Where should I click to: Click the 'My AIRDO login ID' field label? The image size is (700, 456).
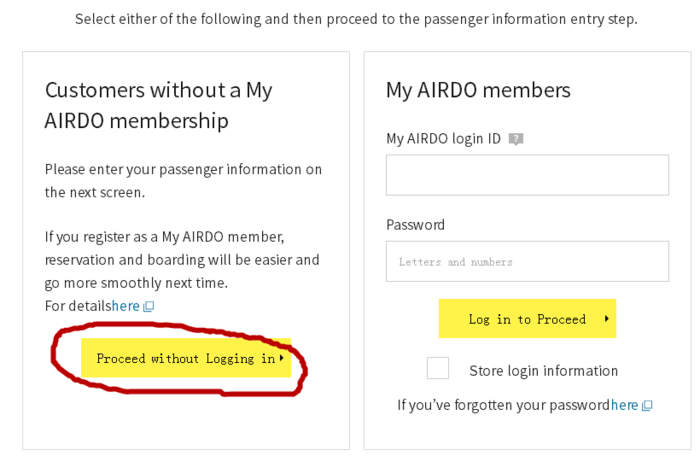443,139
